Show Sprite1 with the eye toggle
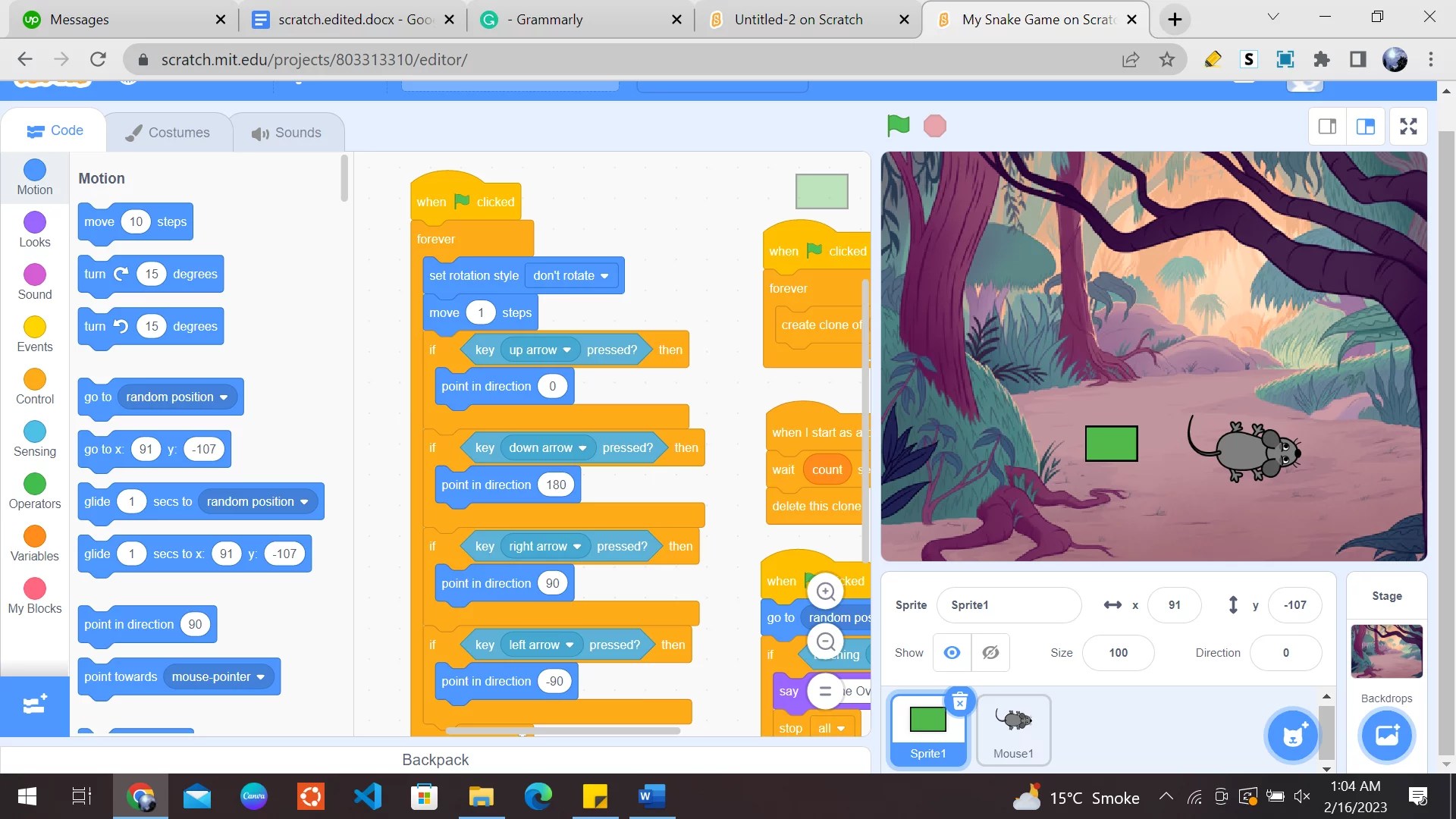This screenshot has height=819, width=1456. tap(951, 652)
